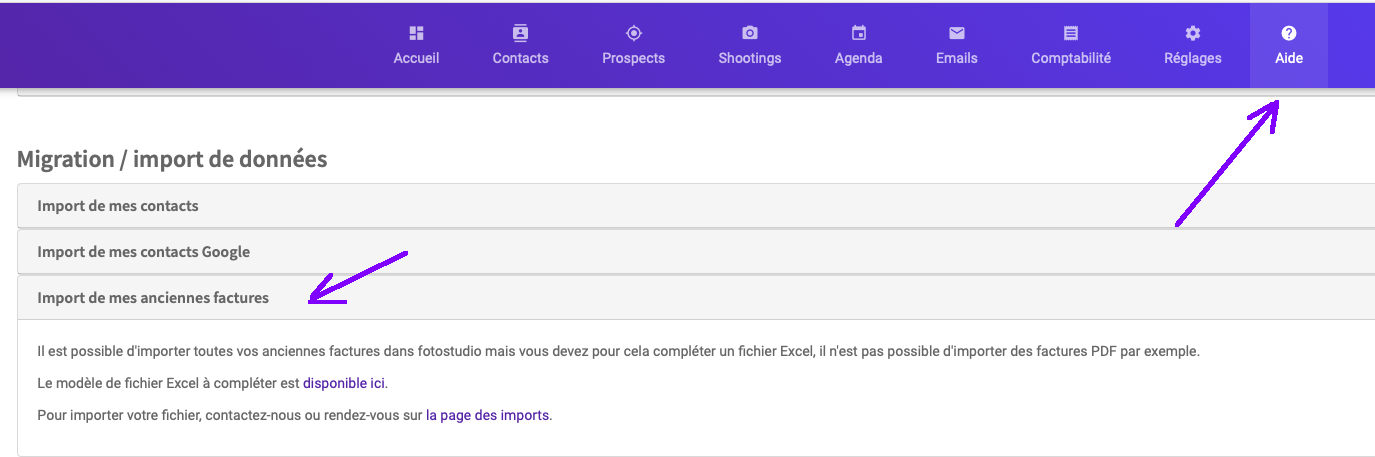Go to the Prospects menu label
This screenshot has width=1375, height=457.
(633, 58)
